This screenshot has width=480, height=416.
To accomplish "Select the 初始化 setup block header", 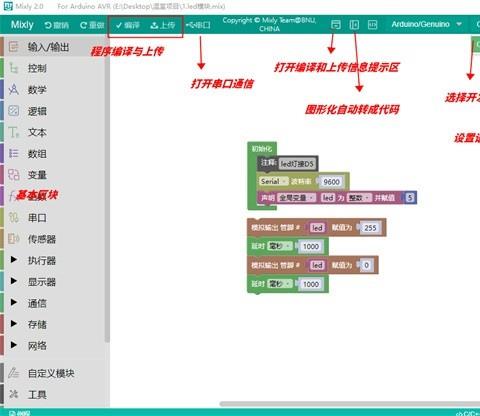I will [x=262, y=149].
